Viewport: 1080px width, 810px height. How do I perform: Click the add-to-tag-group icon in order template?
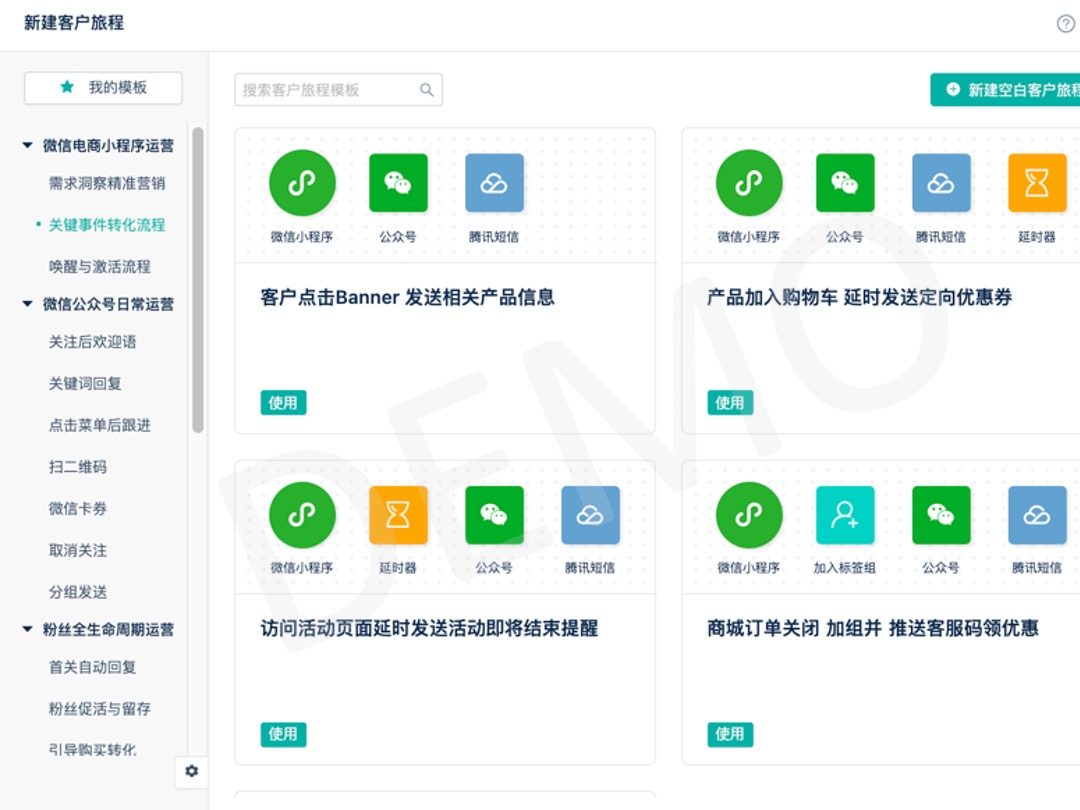[845, 515]
